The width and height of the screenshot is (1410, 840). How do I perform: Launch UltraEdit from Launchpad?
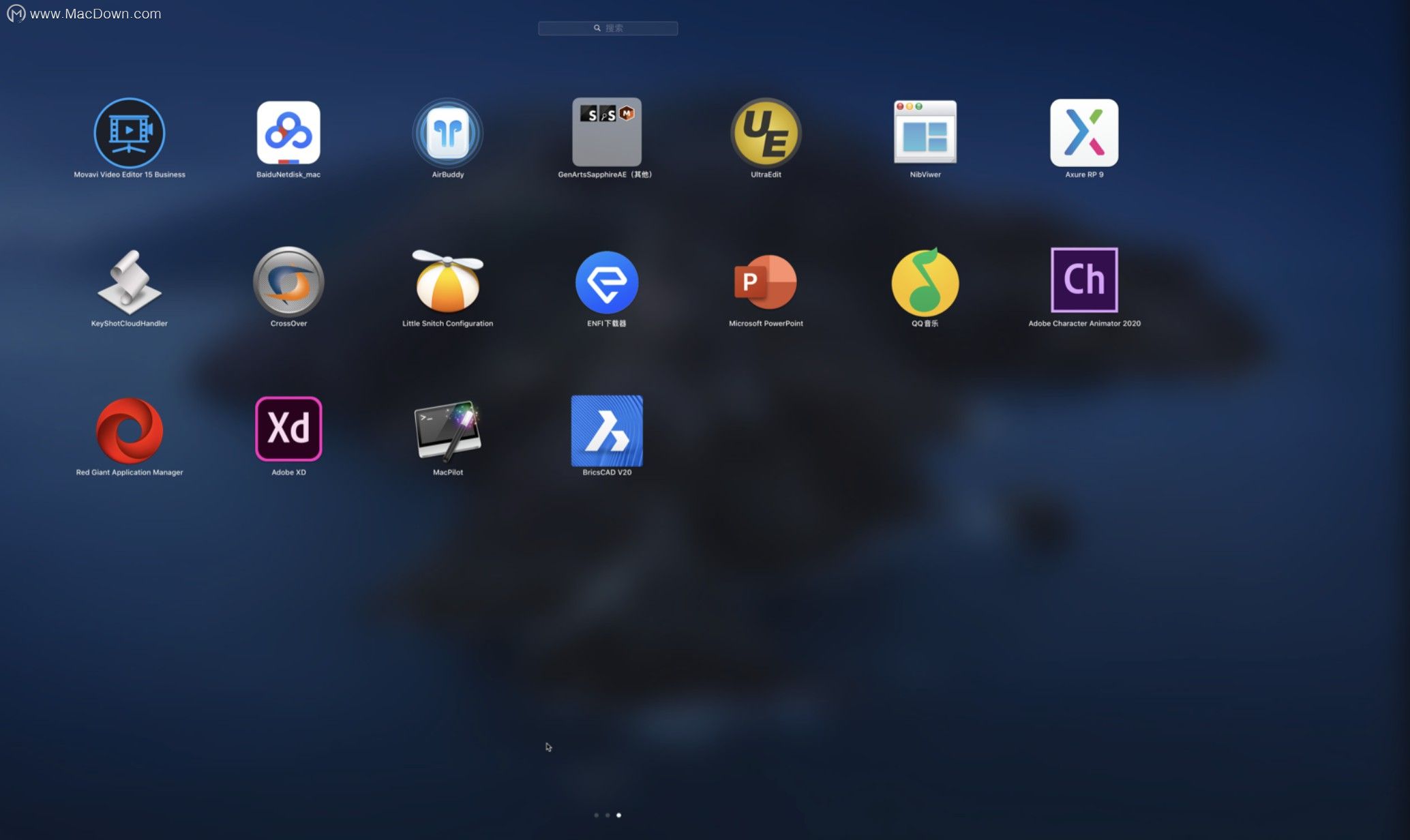click(766, 133)
